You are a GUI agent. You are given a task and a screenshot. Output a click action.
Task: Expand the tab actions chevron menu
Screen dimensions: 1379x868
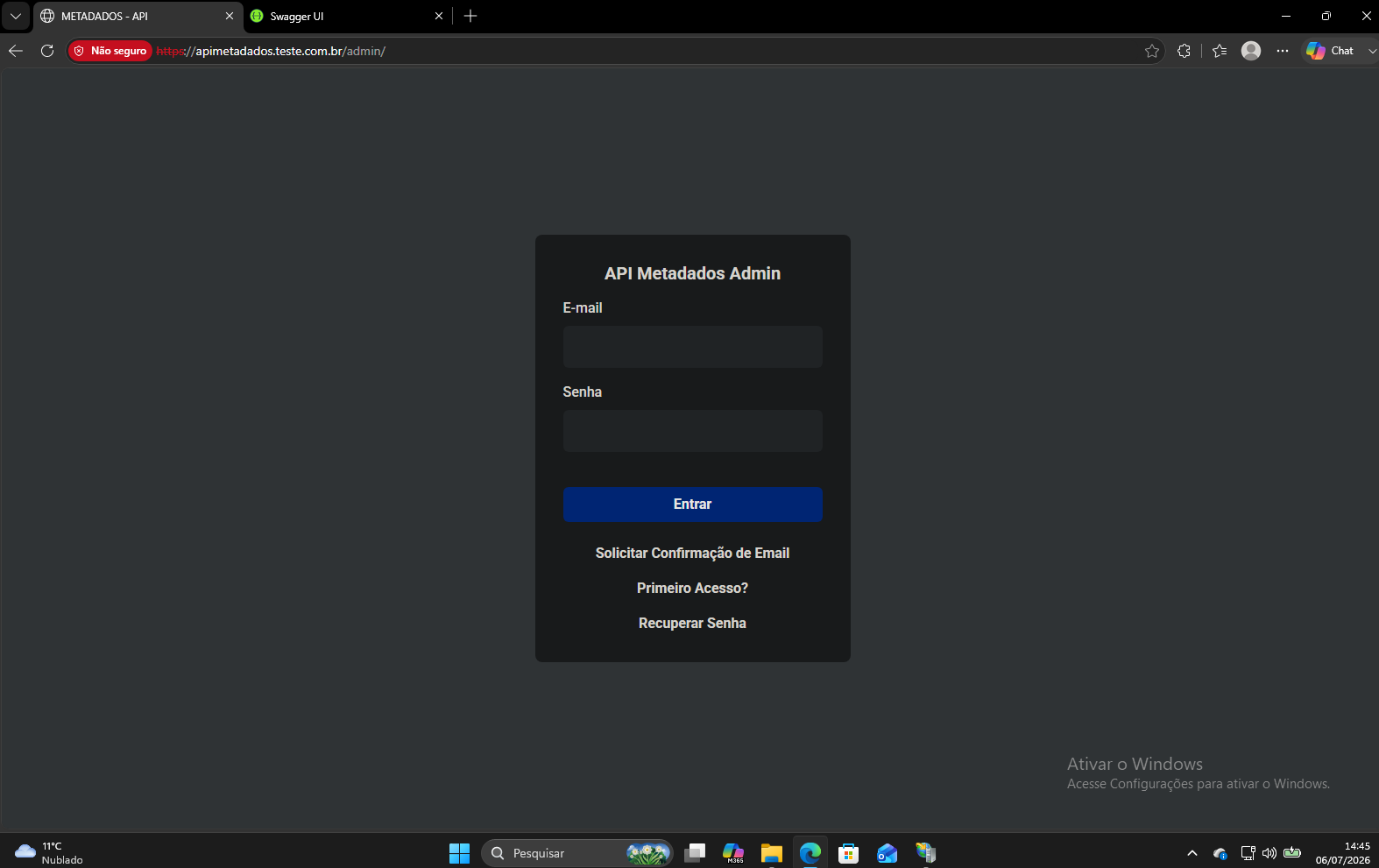pos(16,16)
